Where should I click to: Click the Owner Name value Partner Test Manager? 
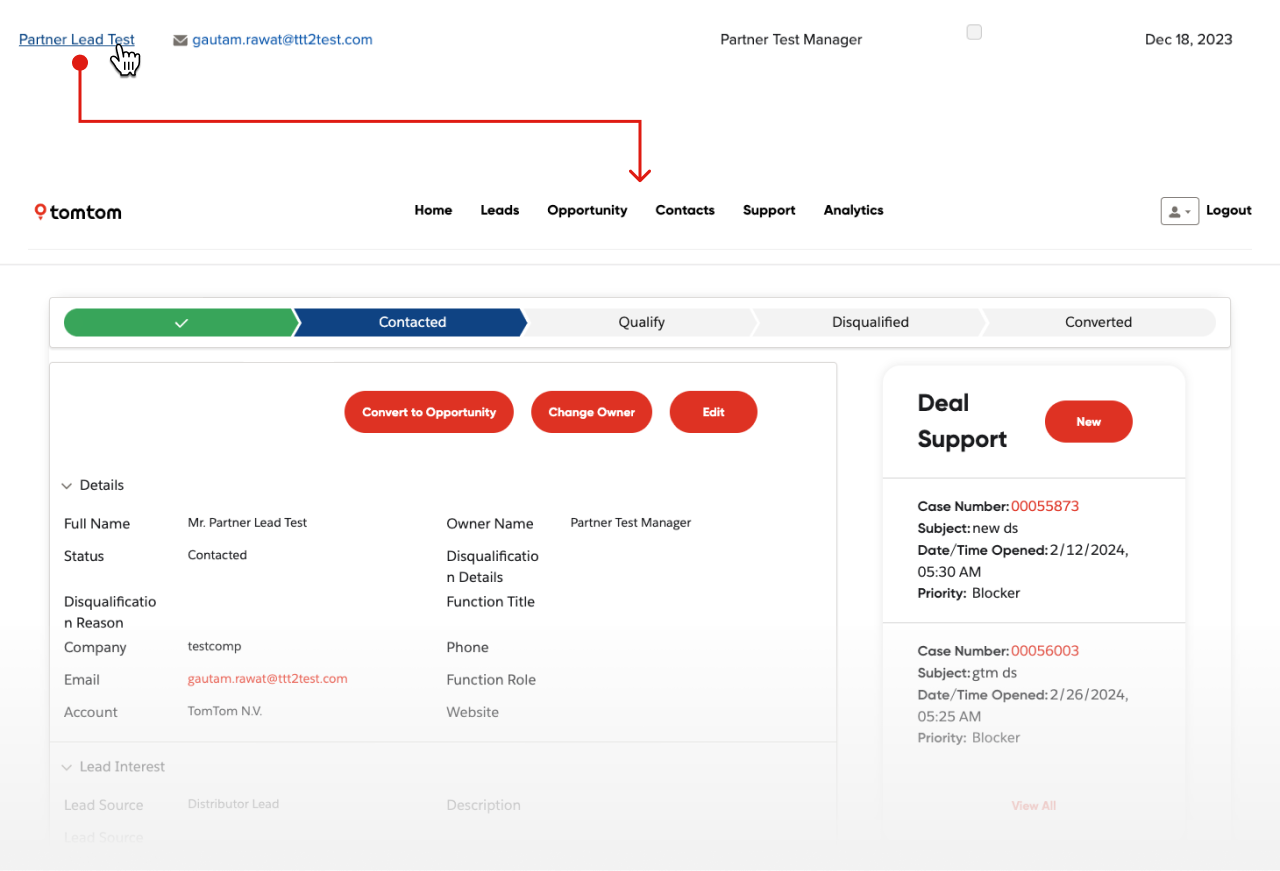point(630,523)
